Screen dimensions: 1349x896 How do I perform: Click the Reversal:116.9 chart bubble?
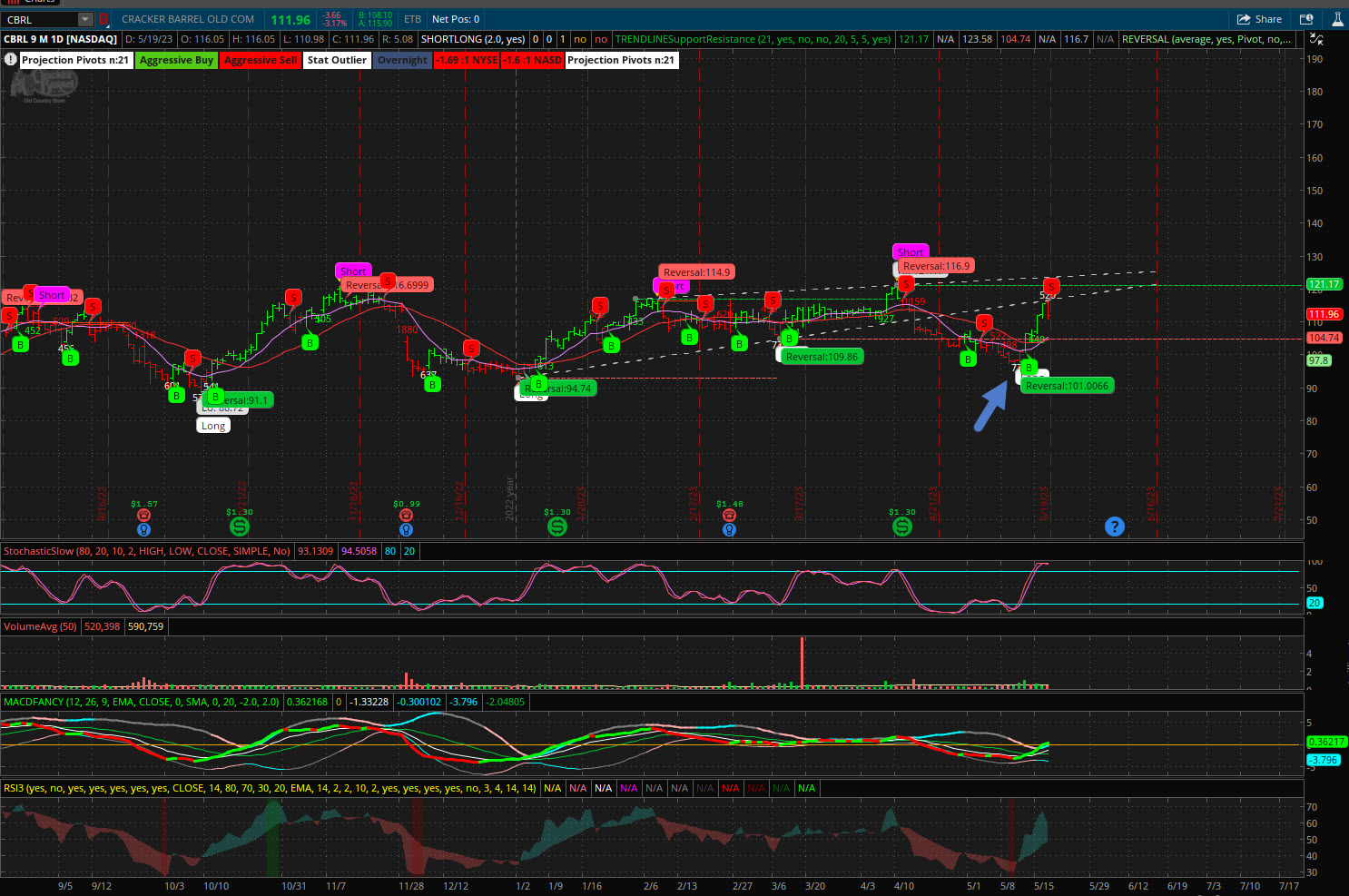click(936, 266)
